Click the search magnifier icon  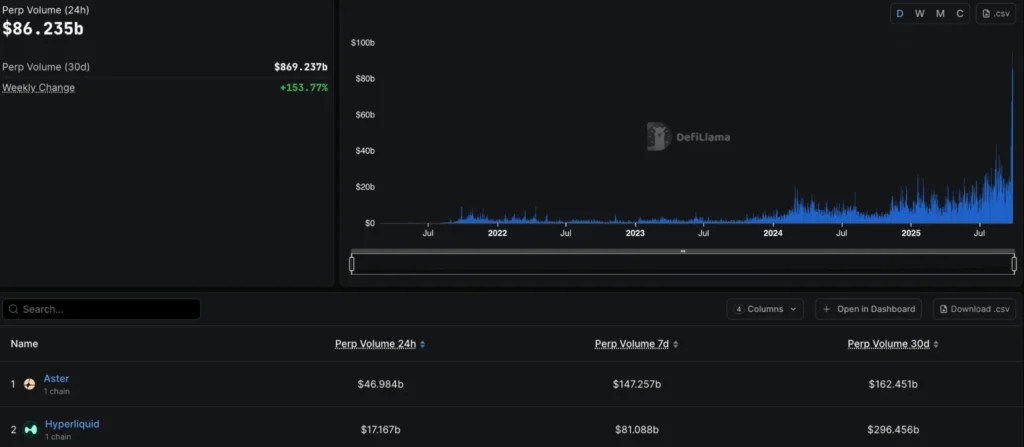[14, 309]
